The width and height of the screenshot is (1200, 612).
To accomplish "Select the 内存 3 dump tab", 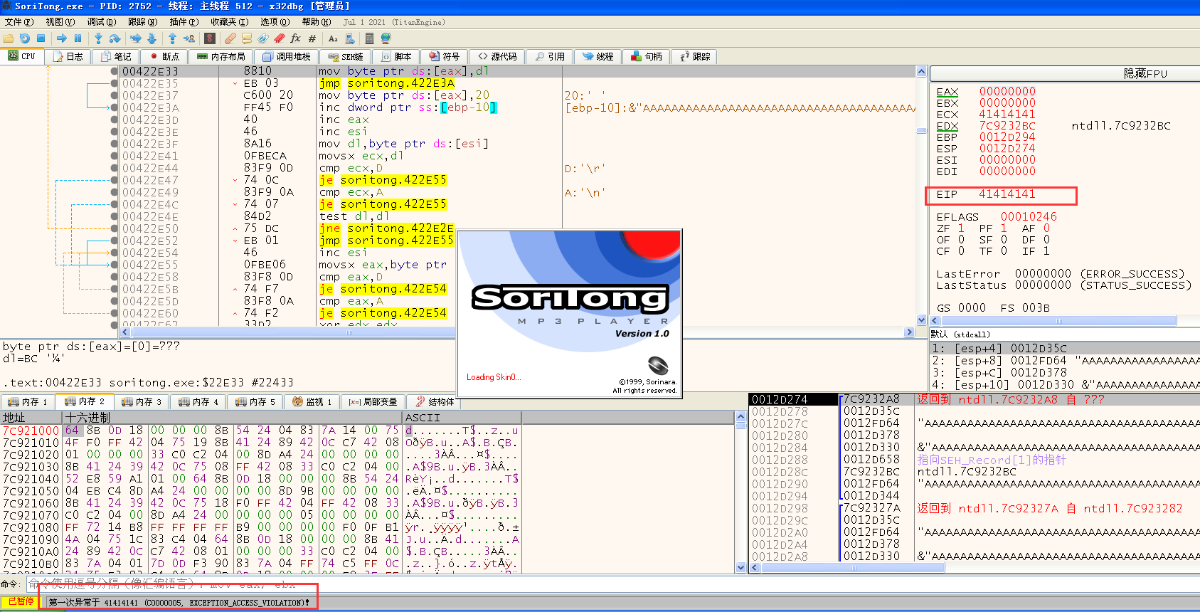I will [142, 401].
